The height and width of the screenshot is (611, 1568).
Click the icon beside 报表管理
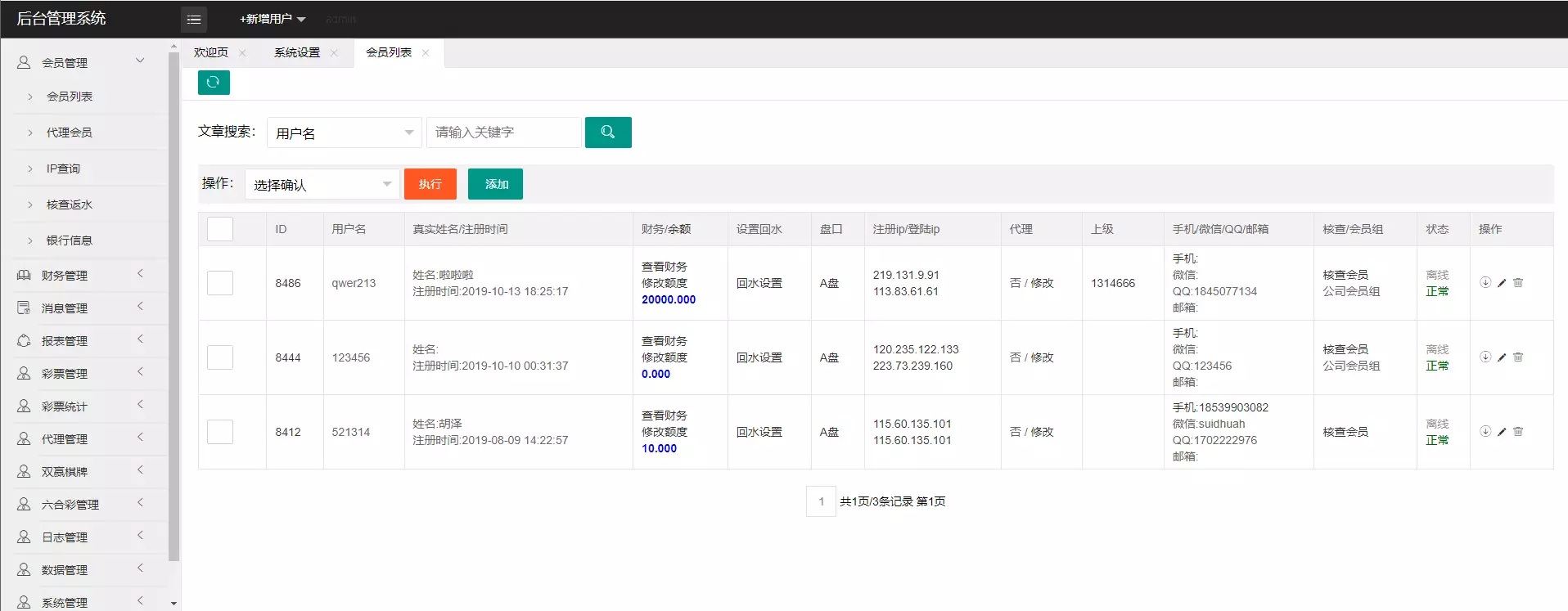pos(25,341)
